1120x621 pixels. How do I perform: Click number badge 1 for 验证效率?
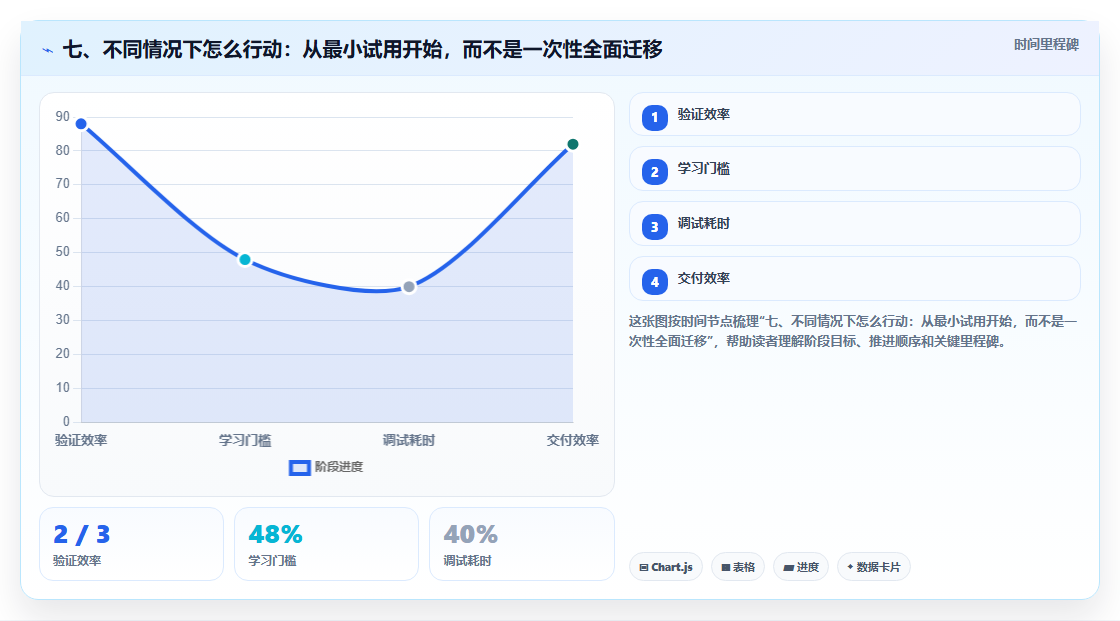pyautogui.click(x=654, y=118)
